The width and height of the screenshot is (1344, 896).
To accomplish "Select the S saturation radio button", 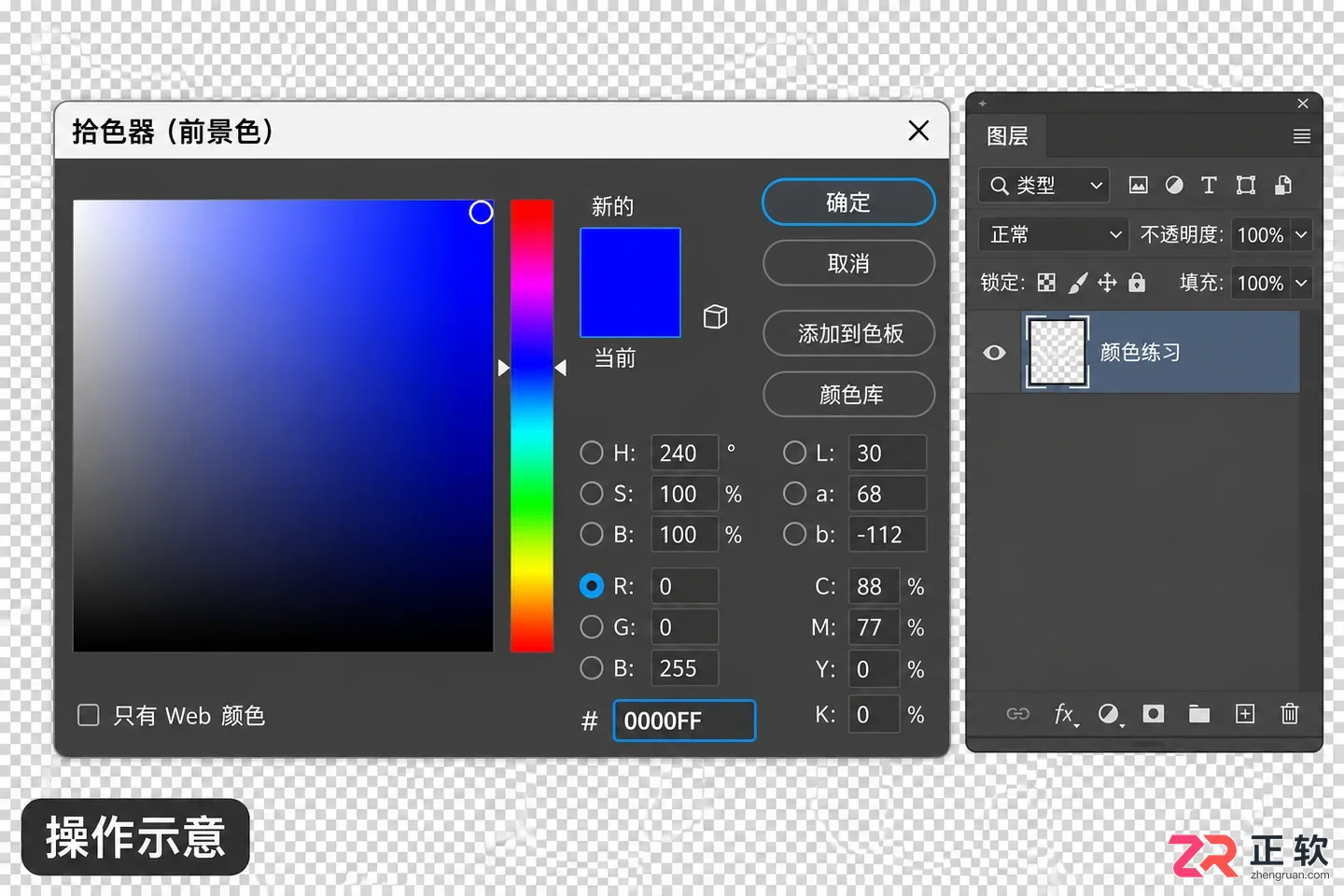I will (x=592, y=493).
